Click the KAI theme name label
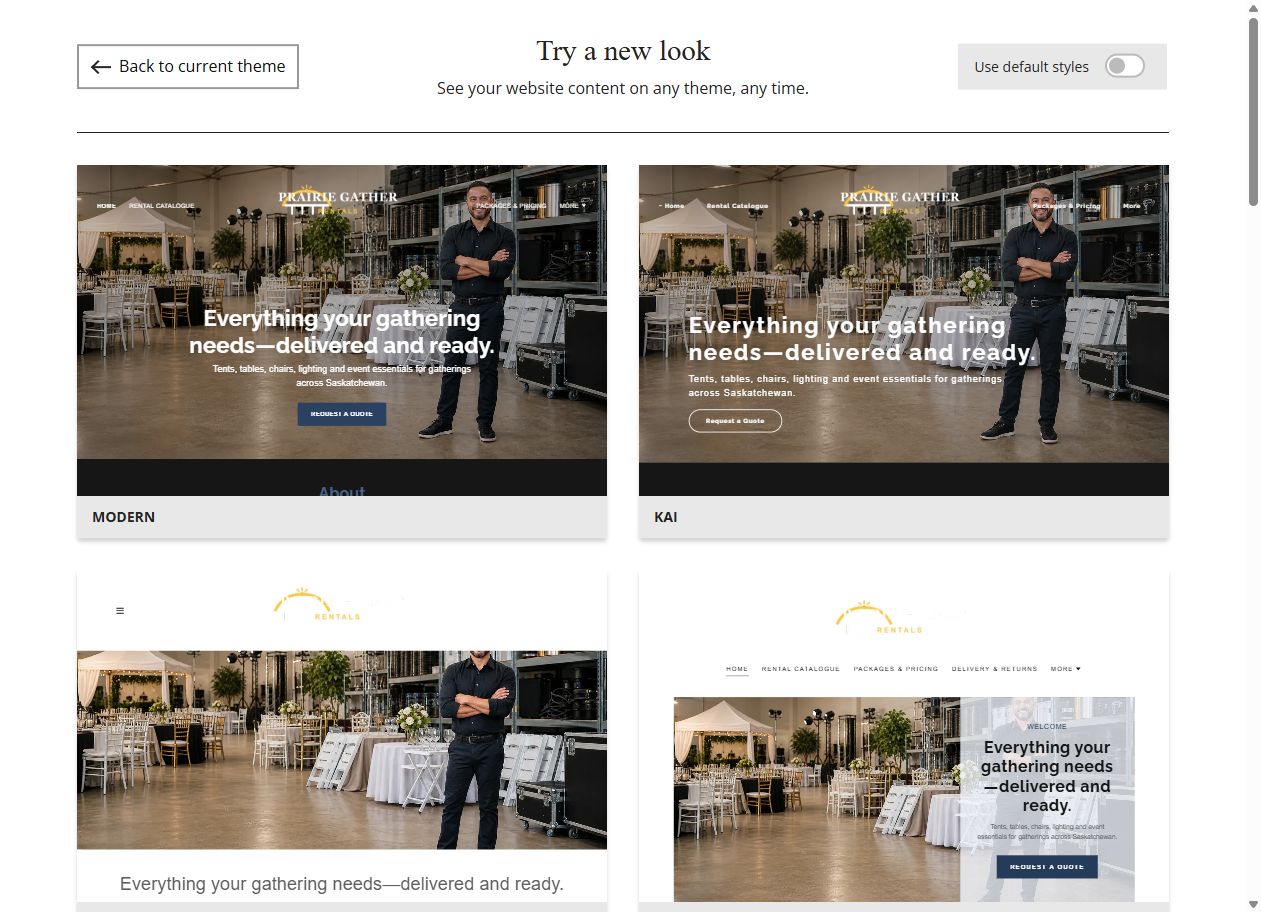 665,517
